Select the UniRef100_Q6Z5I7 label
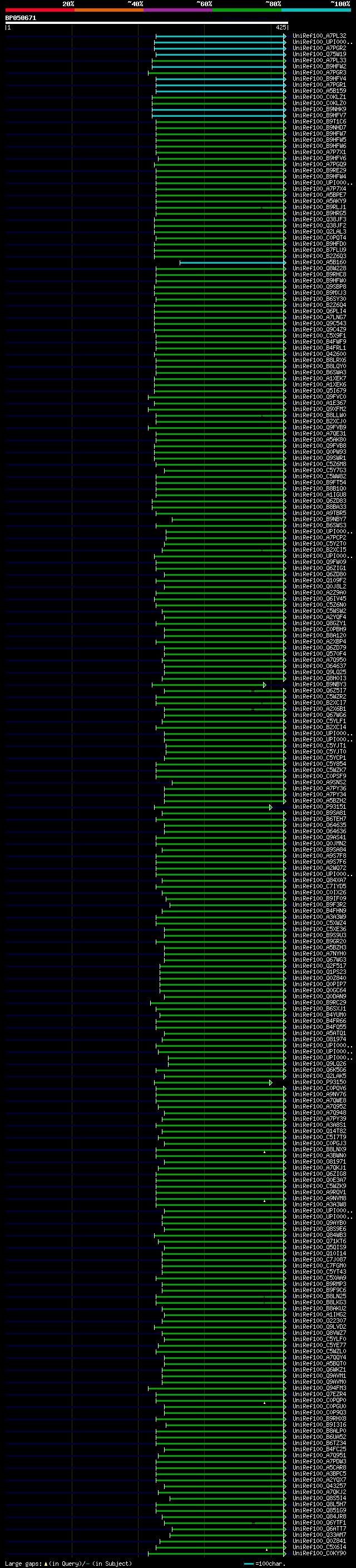The width and height of the screenshot is (356, 1568). (x=319, y=690)
